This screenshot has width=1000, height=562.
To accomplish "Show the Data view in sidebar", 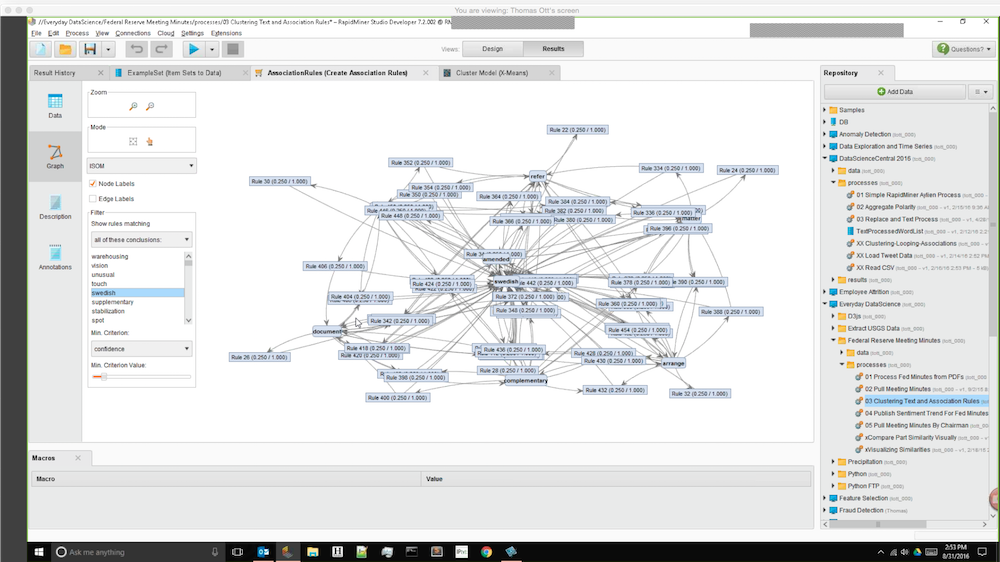I will [55, 106].
